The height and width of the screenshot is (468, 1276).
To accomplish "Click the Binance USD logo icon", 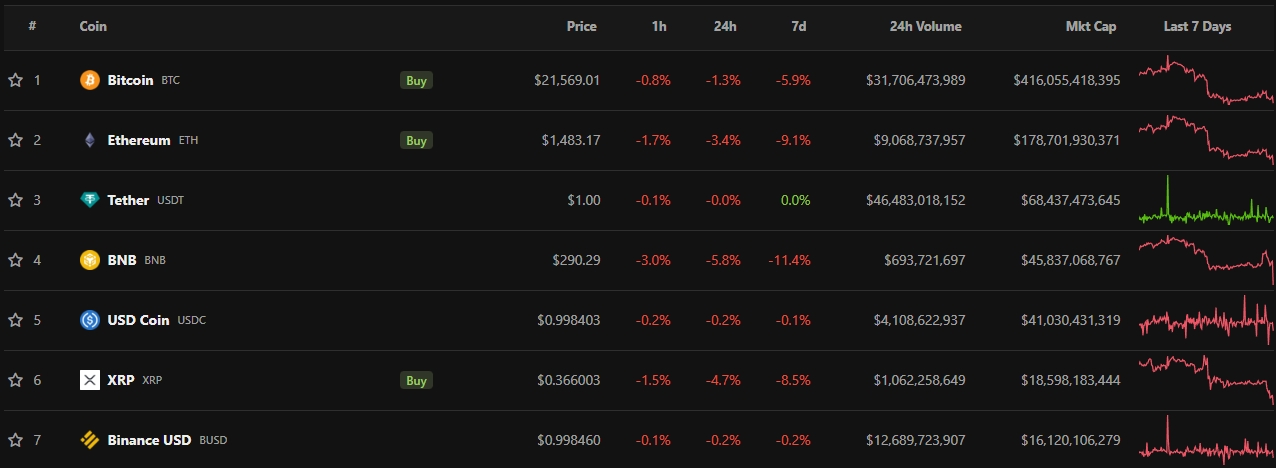I will [x=90, y=440].
